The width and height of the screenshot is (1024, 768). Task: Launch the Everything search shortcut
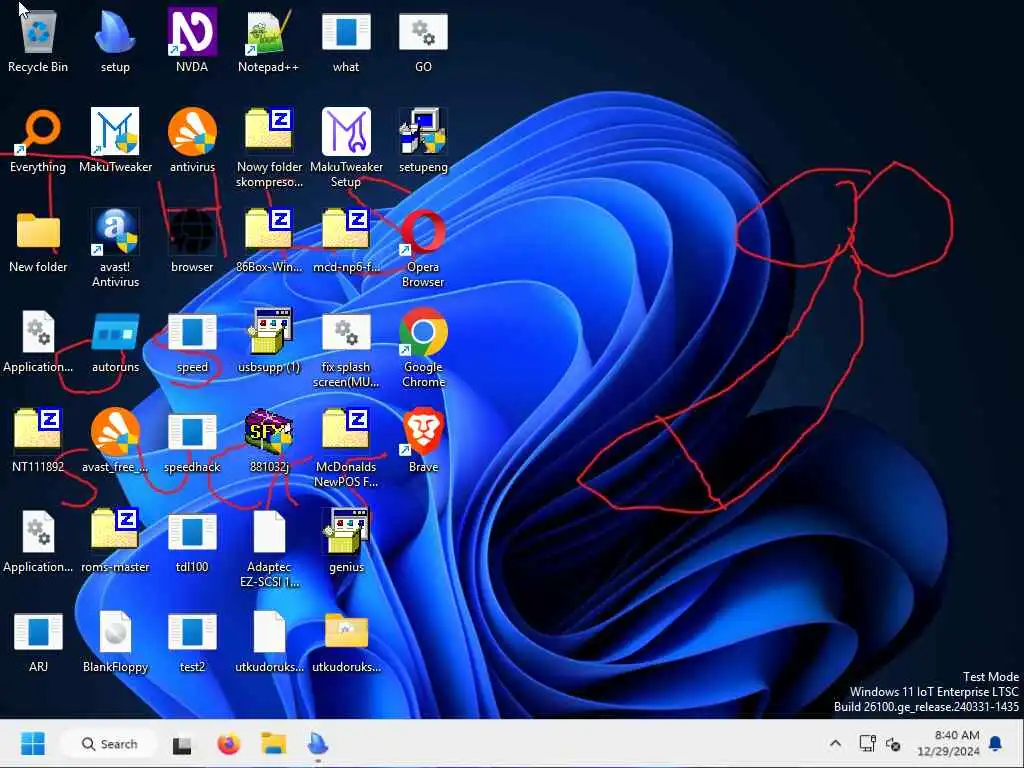pos(38,140)
